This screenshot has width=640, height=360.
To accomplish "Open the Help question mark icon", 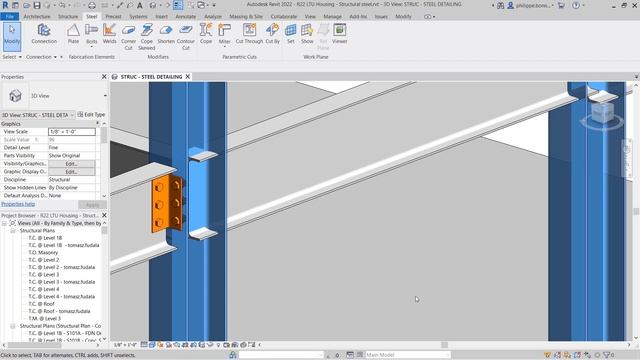I will pos(576,5).
